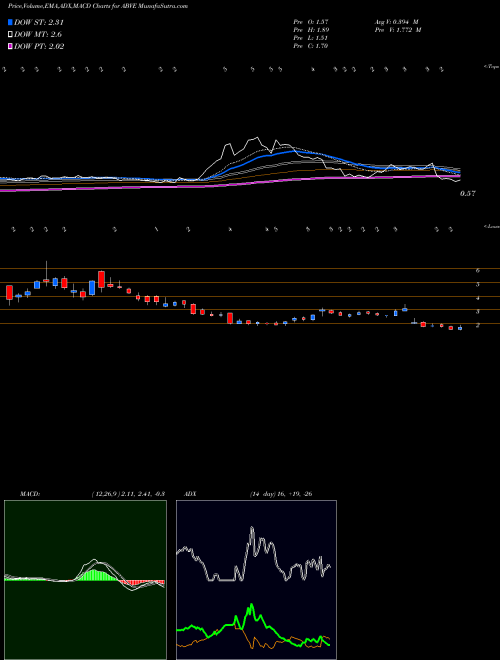Click the ADX (14 day) values label
This screenshot has width=500, height=660.
281,494
